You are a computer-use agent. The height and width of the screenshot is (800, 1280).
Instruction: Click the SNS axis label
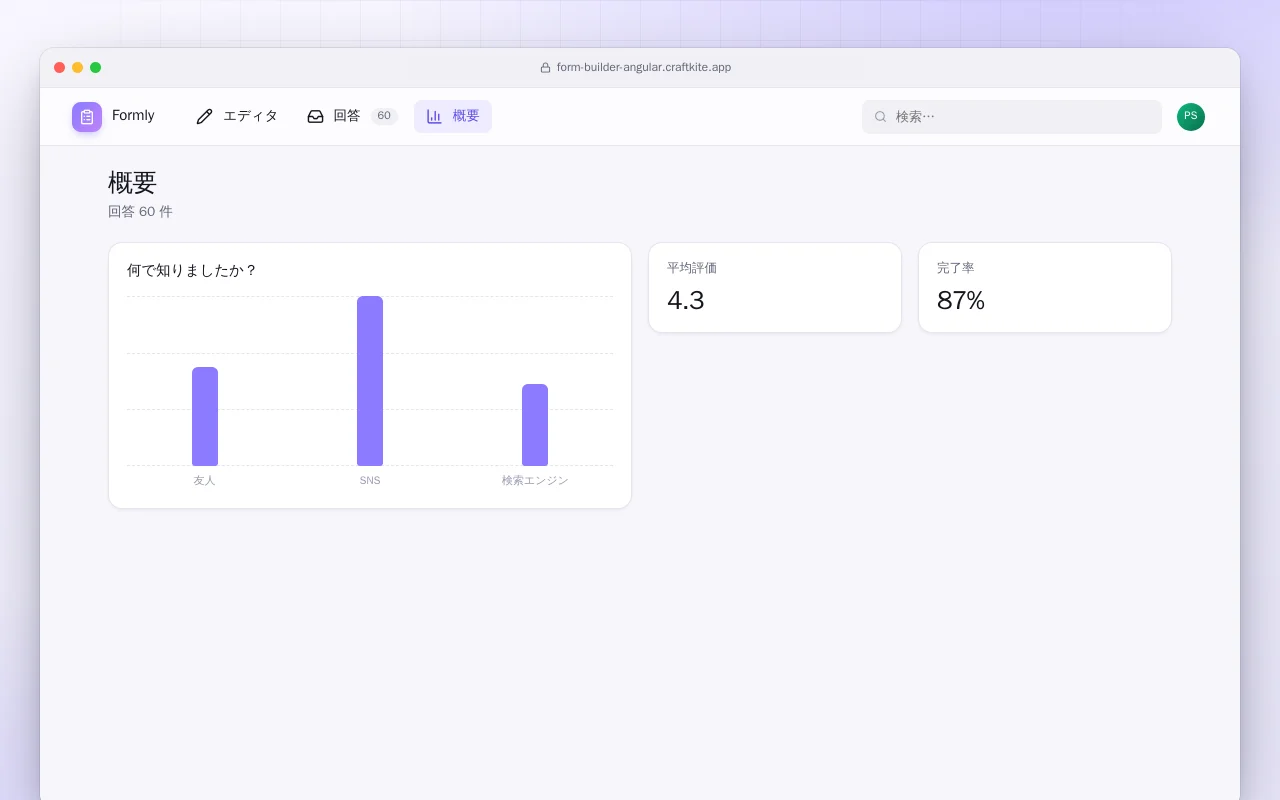pos(370,481)
